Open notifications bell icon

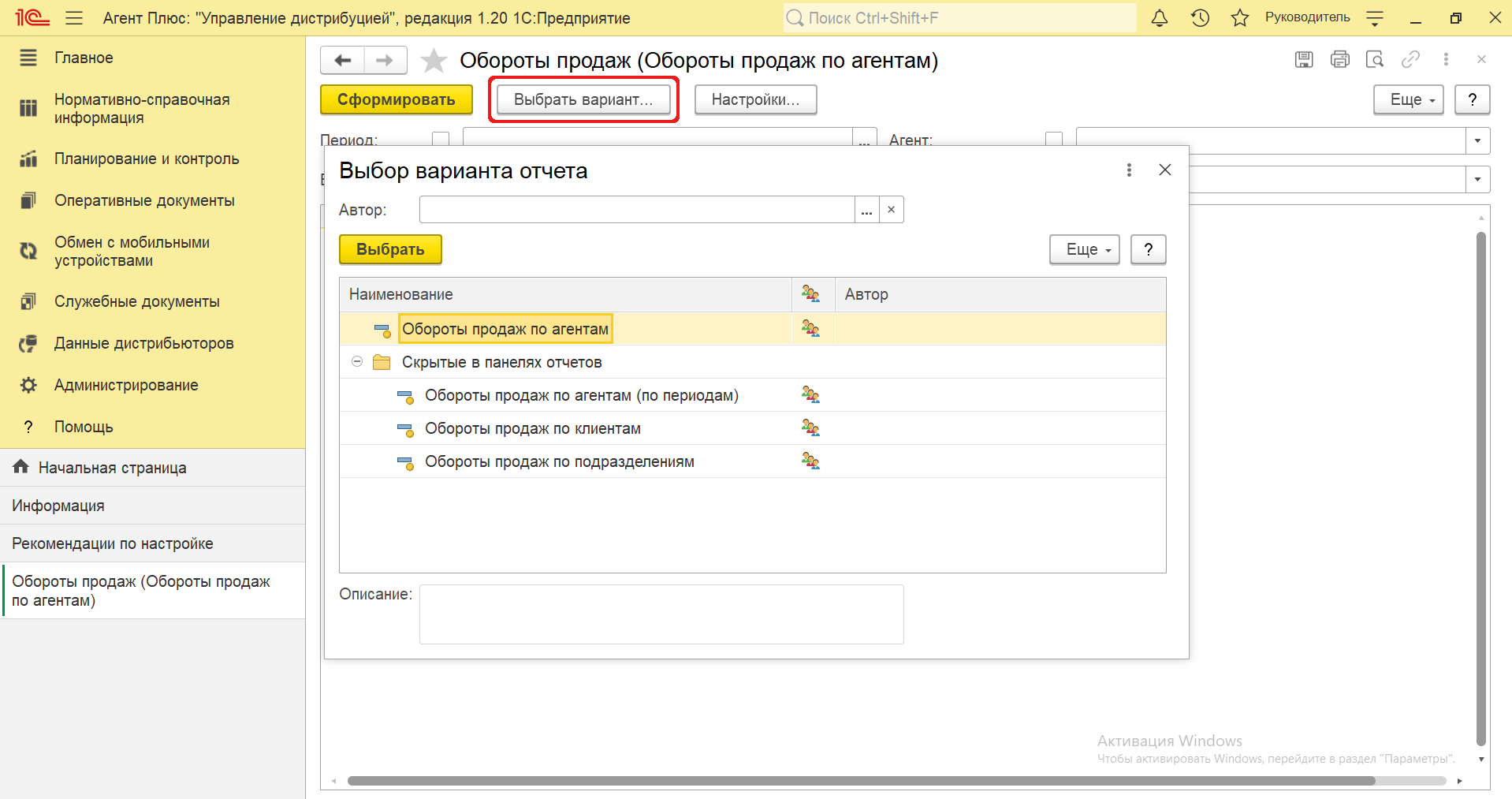pos(1159,17)
